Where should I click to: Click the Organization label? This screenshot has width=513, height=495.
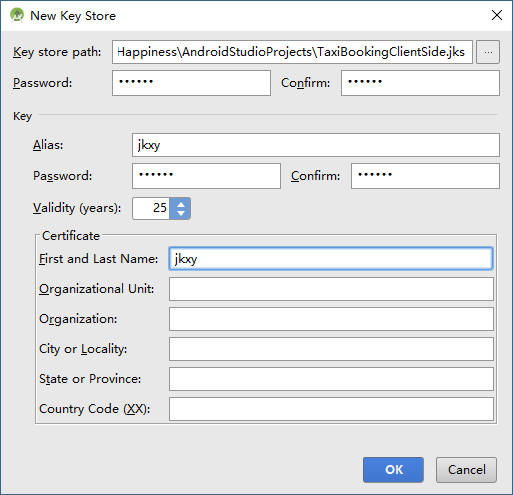(x=78, y=319)
